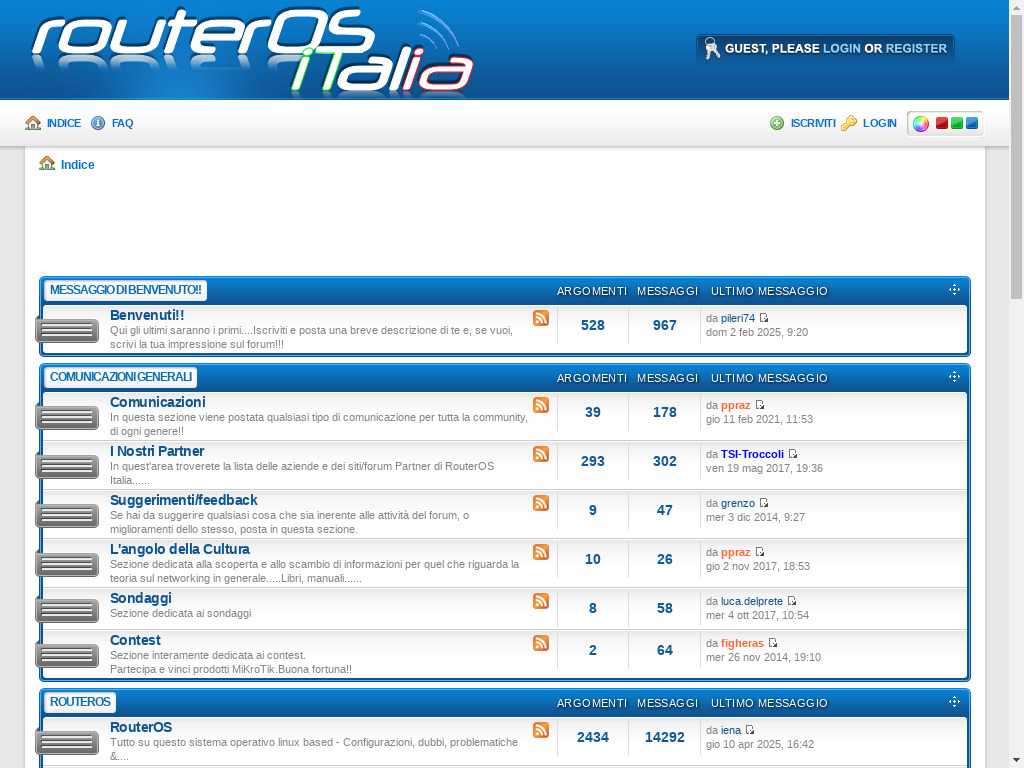Open RSS feed for Comunicazioni forum
This screenshot has height=768, width=1024.
(x=541, y=405)
